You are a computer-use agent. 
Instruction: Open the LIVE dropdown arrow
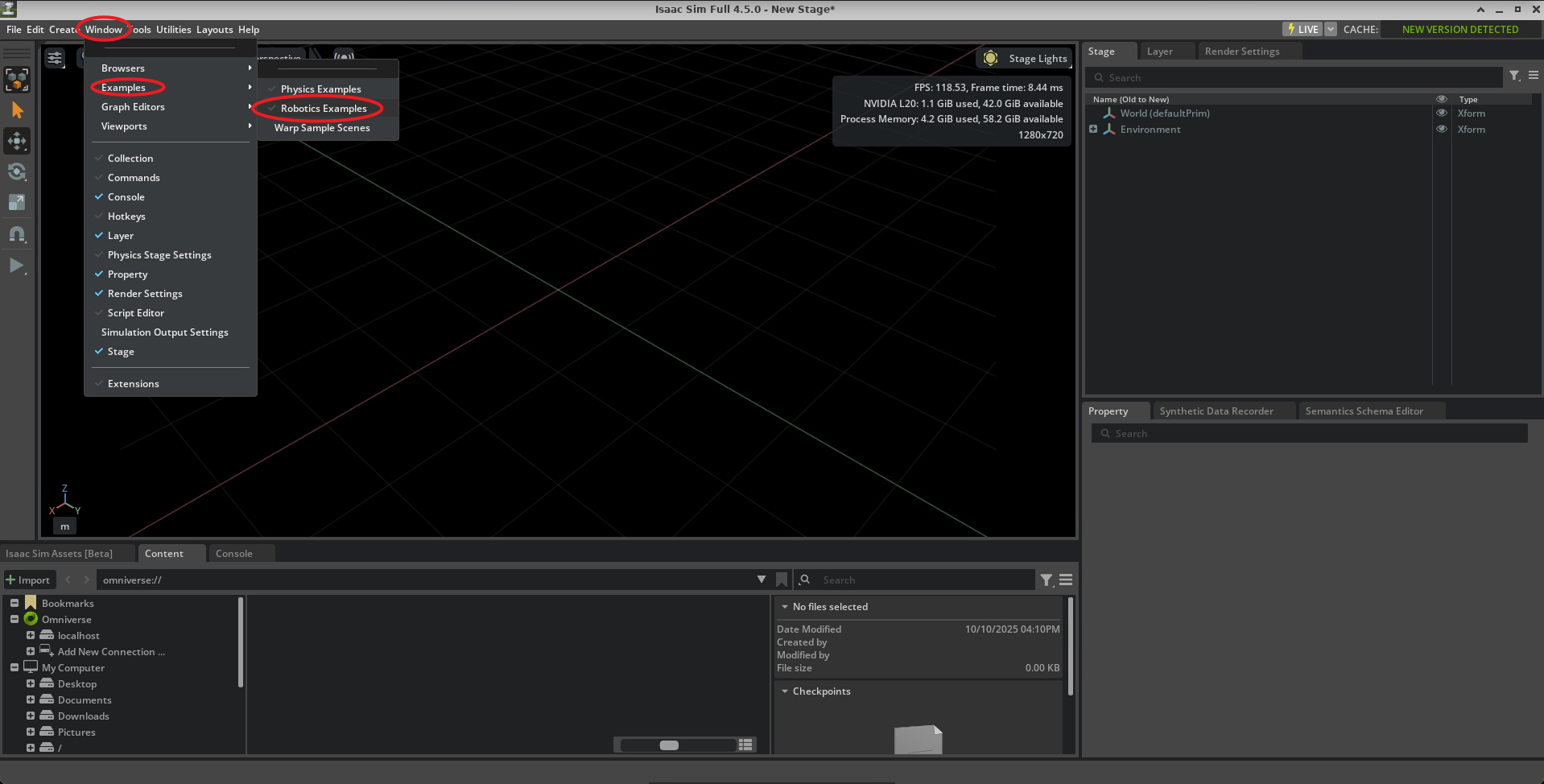(x=1331, y=29)
